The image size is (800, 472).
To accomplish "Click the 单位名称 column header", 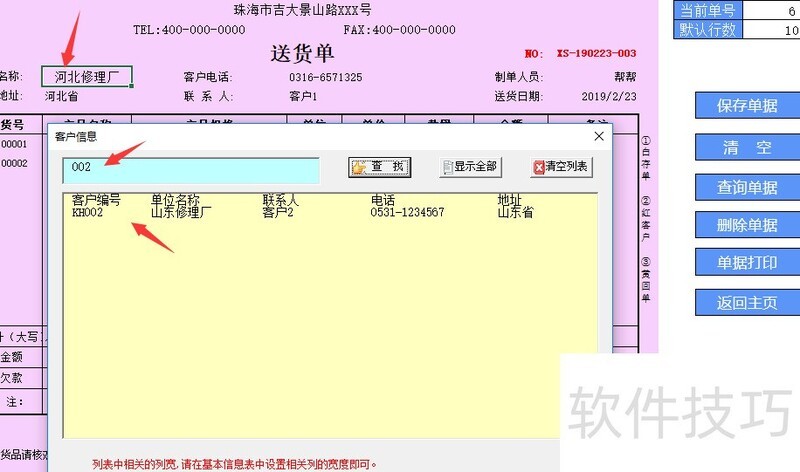I will pyautogui.click(x=175, y=200).
